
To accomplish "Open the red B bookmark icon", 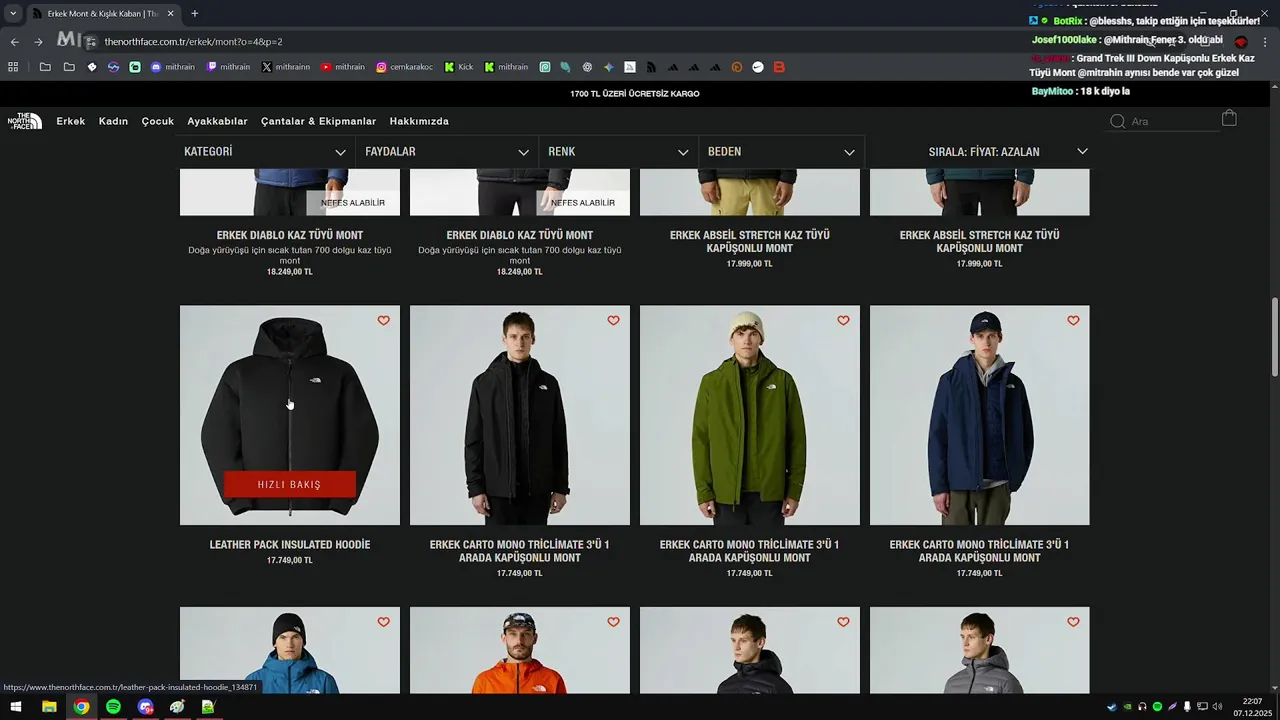I will 779,67.
